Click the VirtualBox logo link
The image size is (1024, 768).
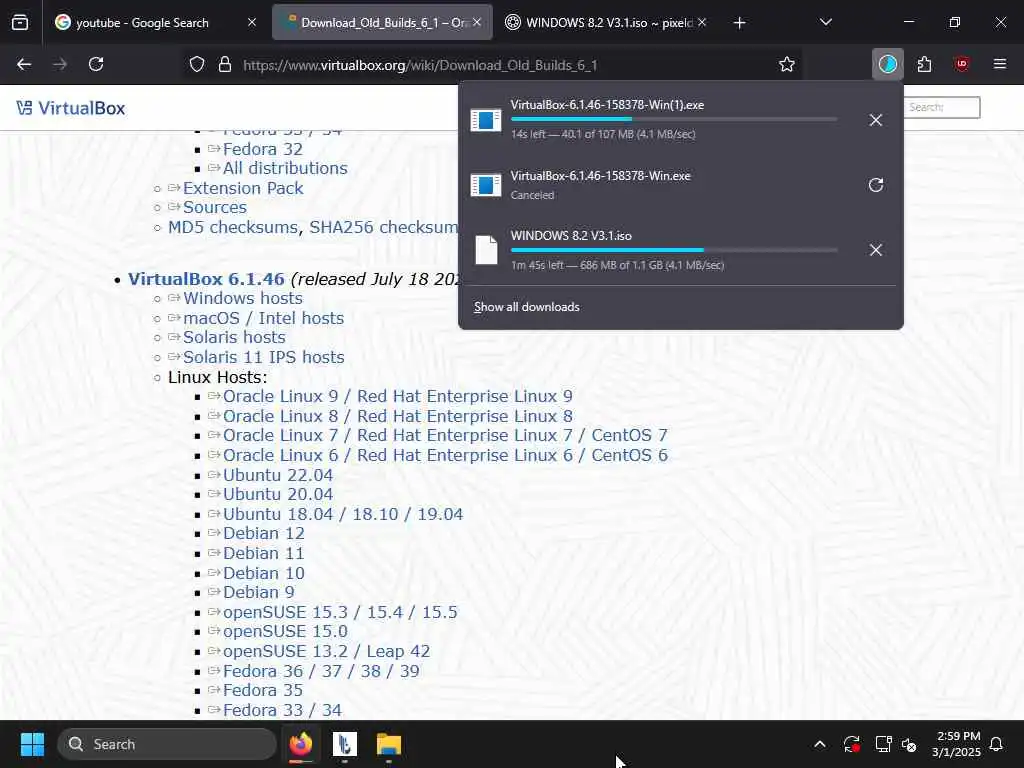(71, 108)
